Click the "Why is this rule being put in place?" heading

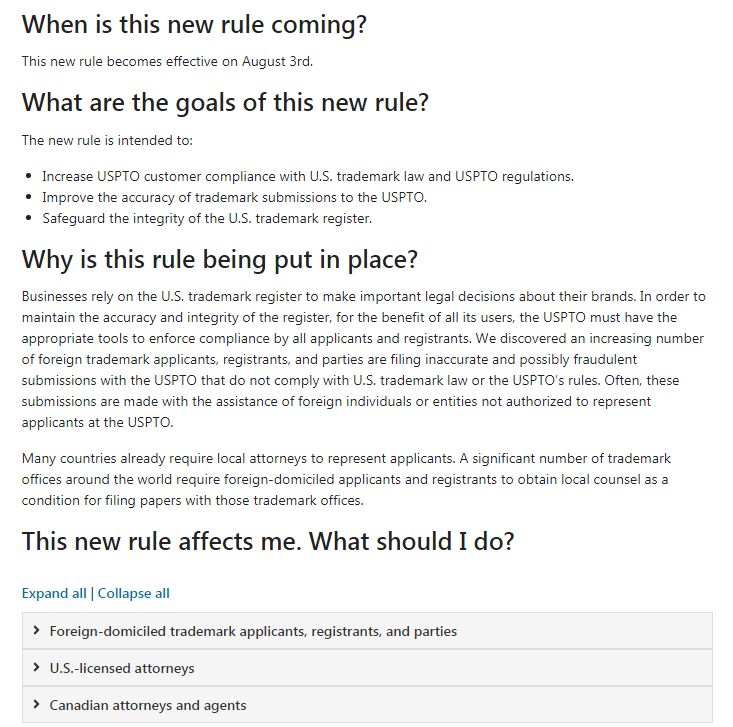tap(220, 259)
